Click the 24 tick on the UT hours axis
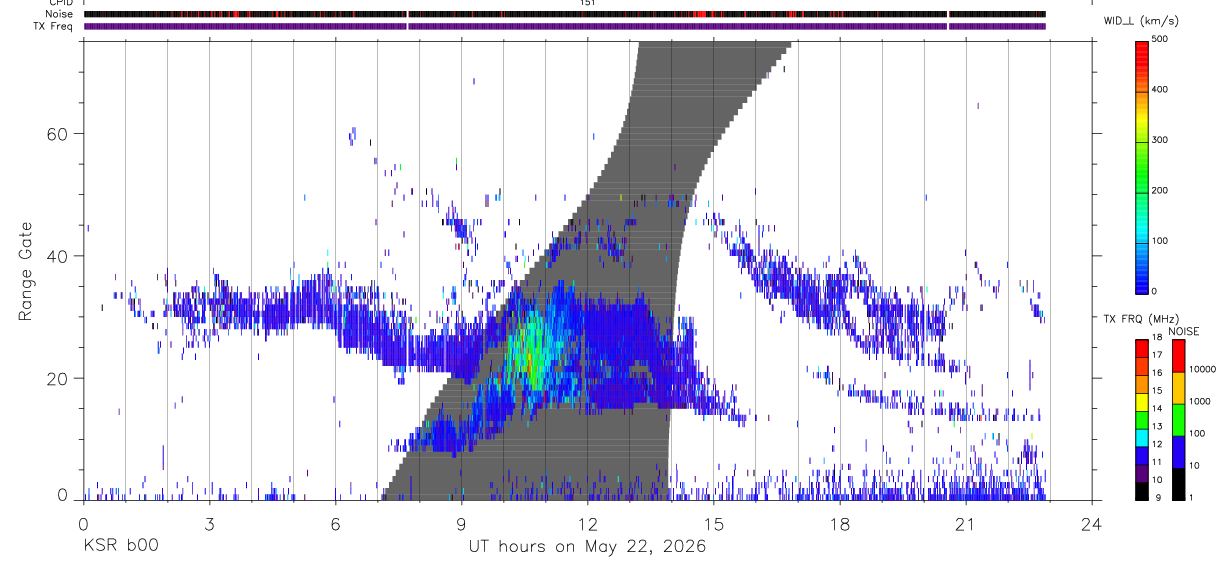This screenshot has height=567, width=1228. pyautogui.click(x=1092, y=523)
